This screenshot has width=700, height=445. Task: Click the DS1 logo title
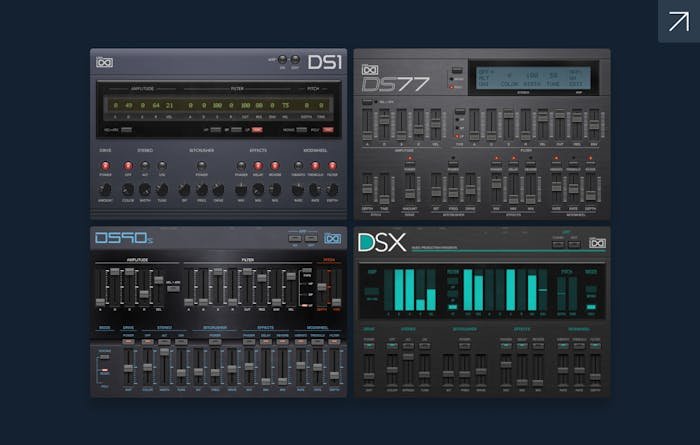click(x=323, y=63)
